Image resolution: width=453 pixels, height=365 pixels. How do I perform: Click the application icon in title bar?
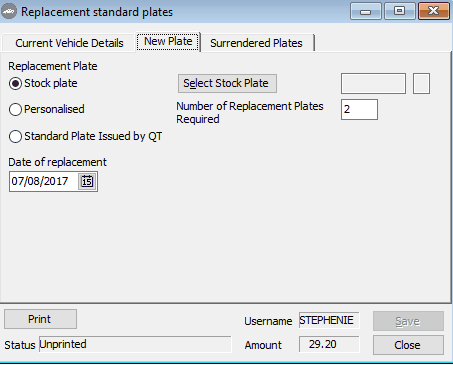[9, 12]
